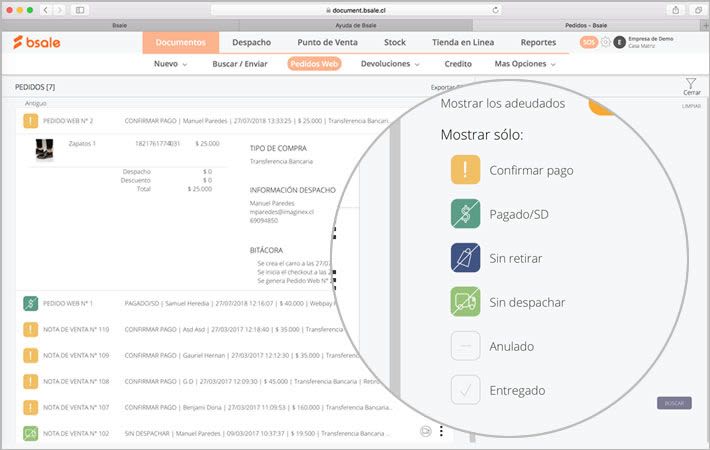This screenshot has height=450, width=710.
Task: Open the settings gear in header
Action: pos(605,42)
